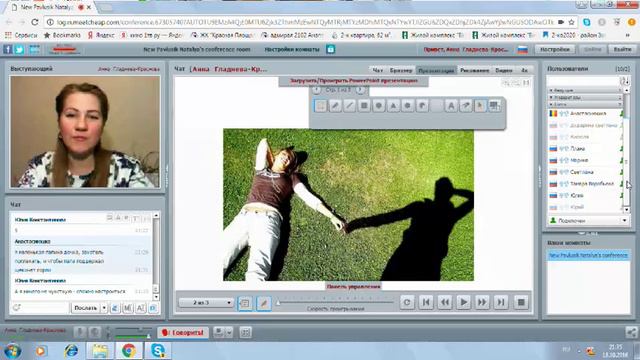Select New Pavlosk Natalya's conference room entry
640x360 pixels.
click(x=588, y=255)
